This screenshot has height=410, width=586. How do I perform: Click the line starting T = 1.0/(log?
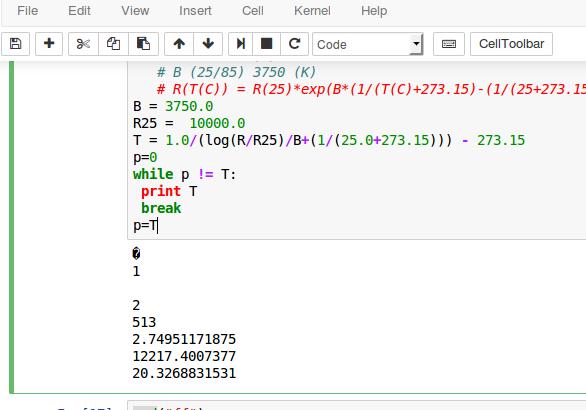[329, 140]
